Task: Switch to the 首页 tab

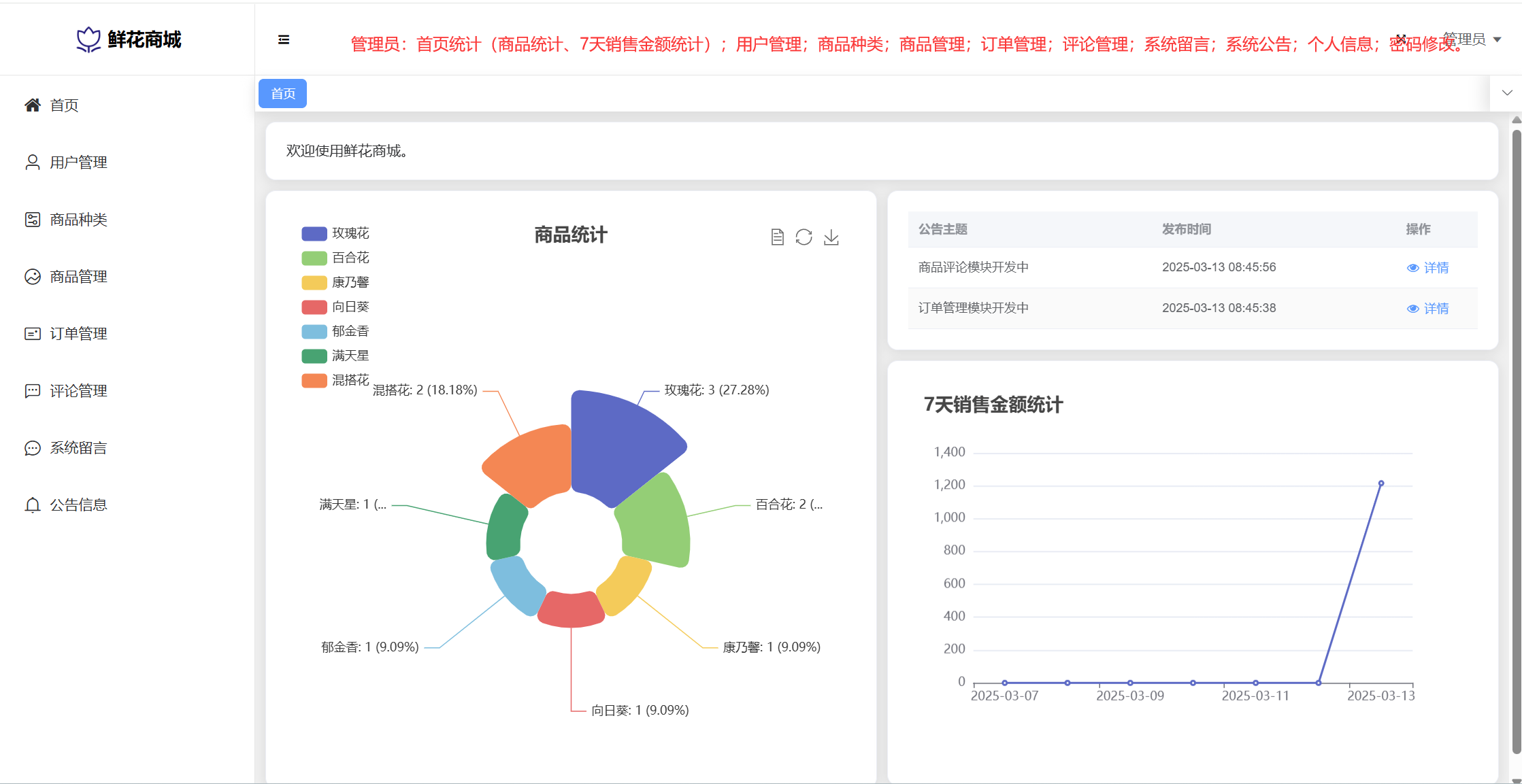Action: [x=283, y=94]
